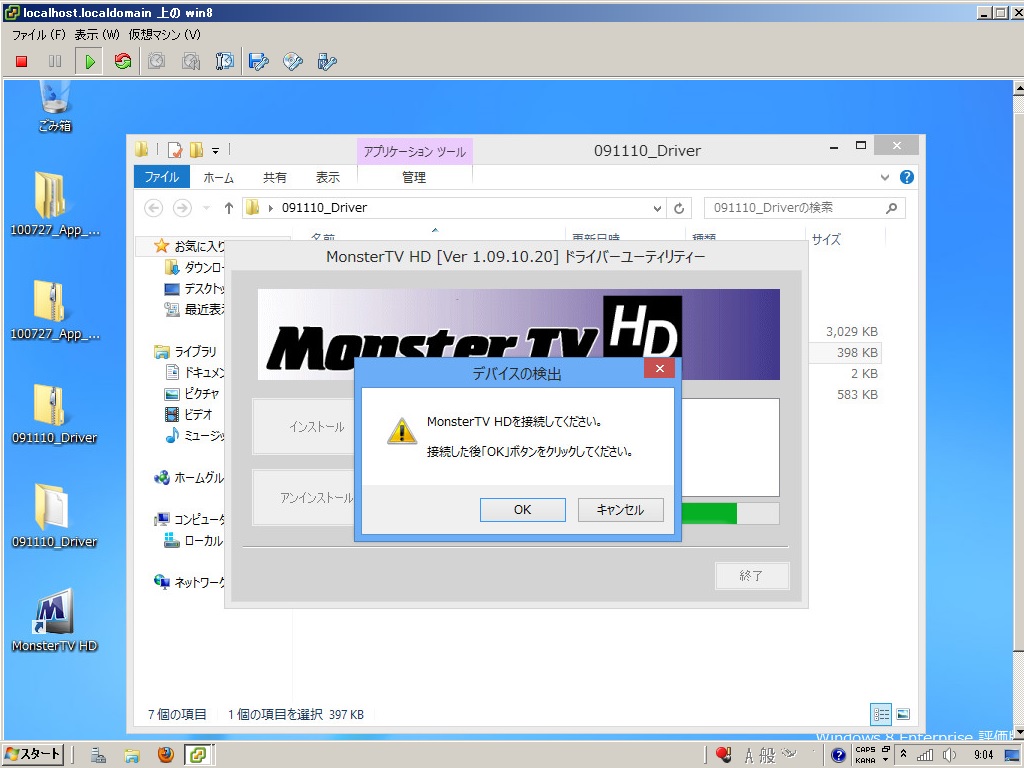The image size is (1024, 768).
Task: Click the blue ファイル tab in Explorer ribbon
Action: tap(161, 177)
